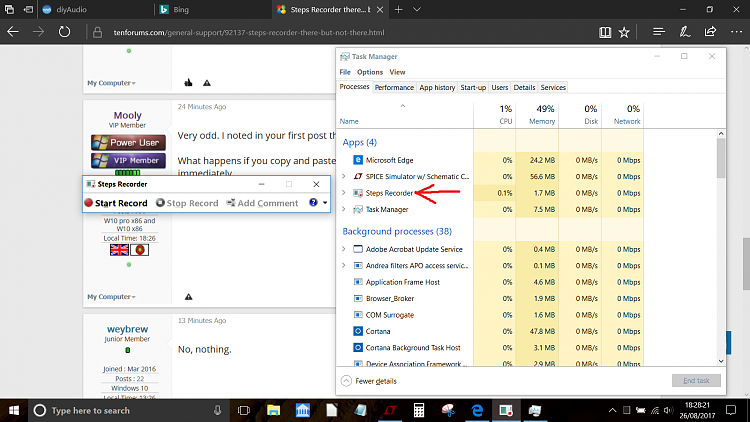The width and height of the screenshot is (750, 422).
Task: Open the Adobe Acrobat Update Service expander
Action: click(344, 249)
